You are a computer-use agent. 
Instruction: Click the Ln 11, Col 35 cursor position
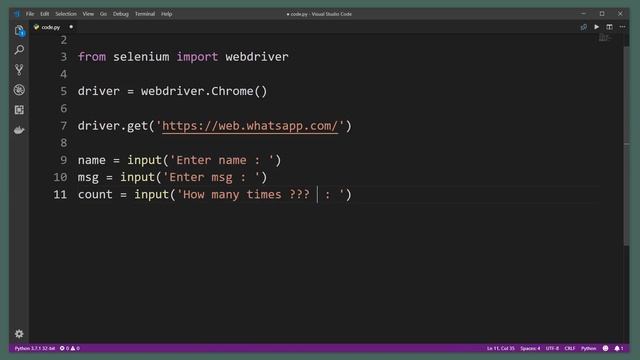point(500,349)
